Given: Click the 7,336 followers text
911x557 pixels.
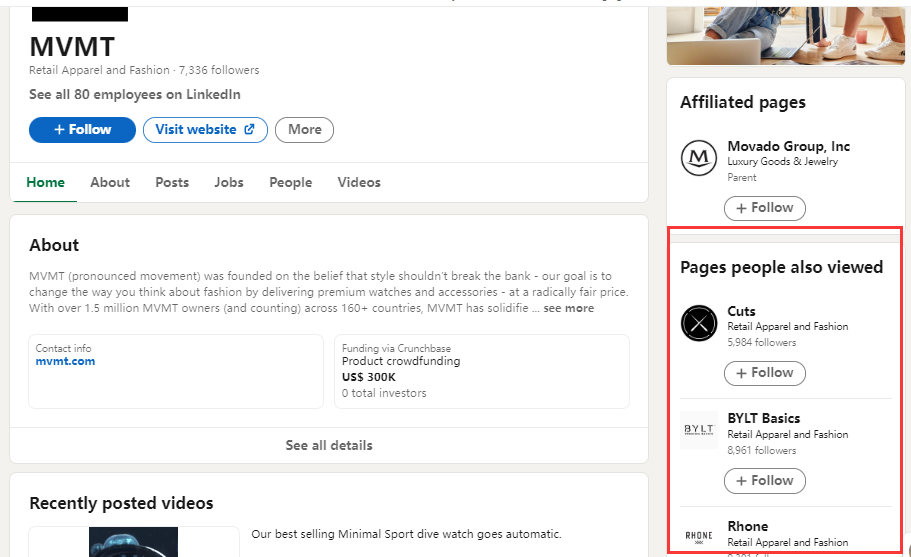Looking at the screenshot, I should click(x=219, y=70).
